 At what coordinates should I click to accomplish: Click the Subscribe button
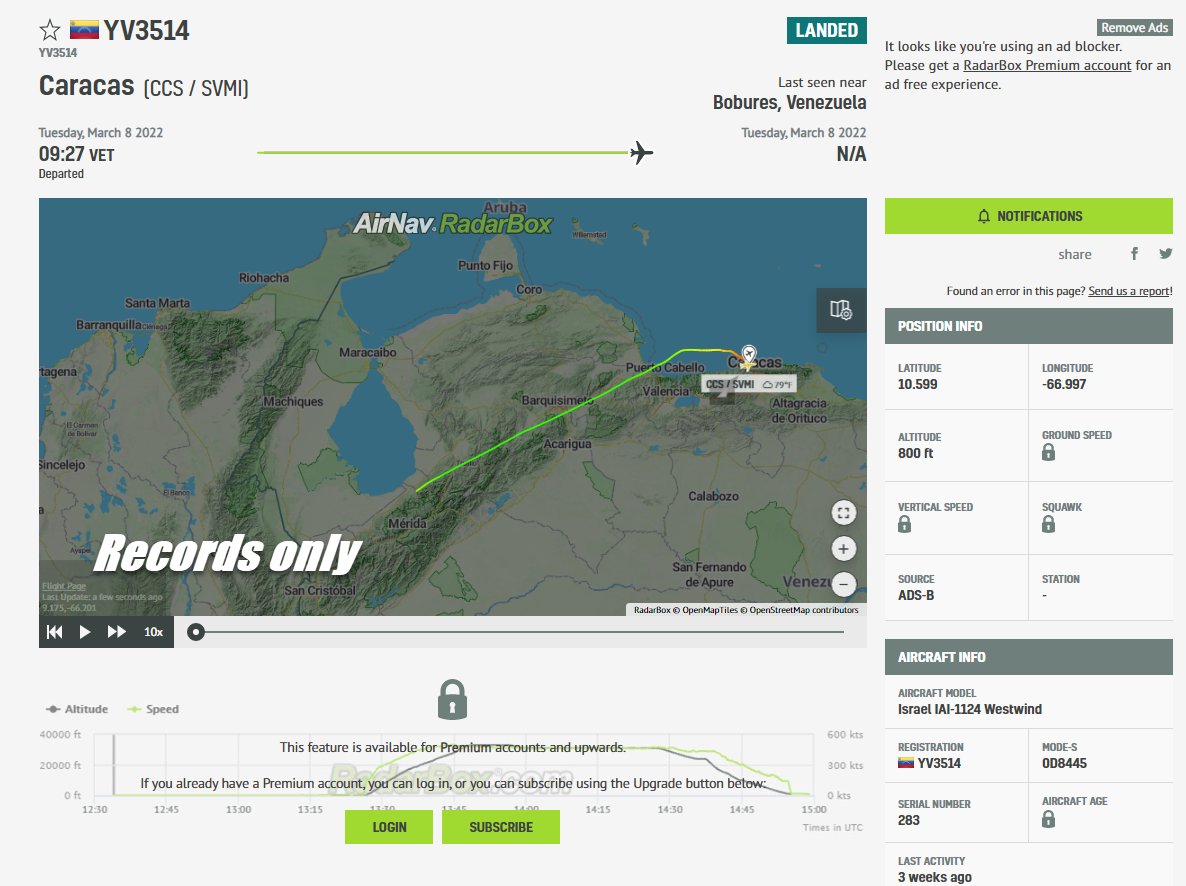coord(501,827)
